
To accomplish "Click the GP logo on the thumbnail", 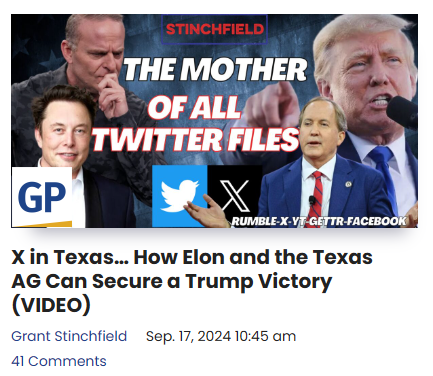I will (x=42, y=197).
